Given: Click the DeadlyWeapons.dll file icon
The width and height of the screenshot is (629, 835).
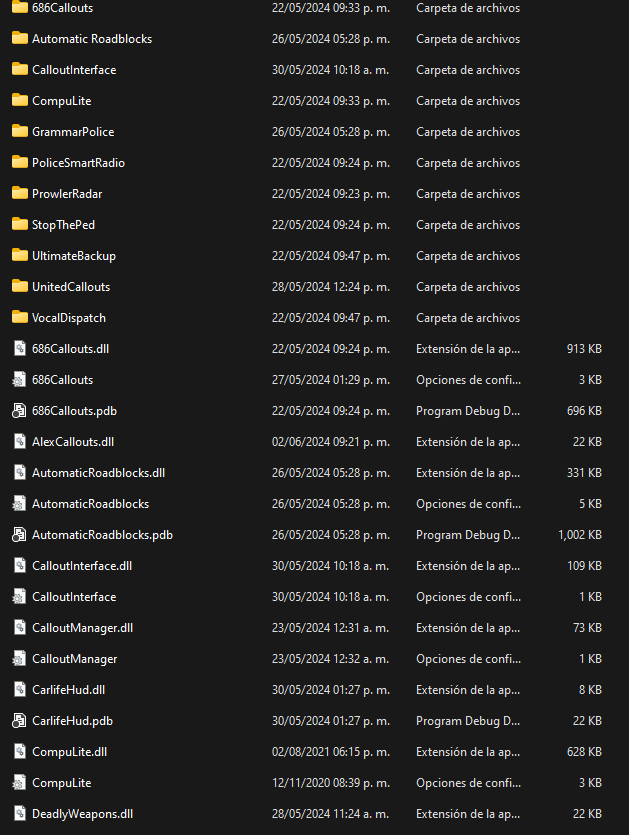Looking at the screenshot, I should coord(20,813).
